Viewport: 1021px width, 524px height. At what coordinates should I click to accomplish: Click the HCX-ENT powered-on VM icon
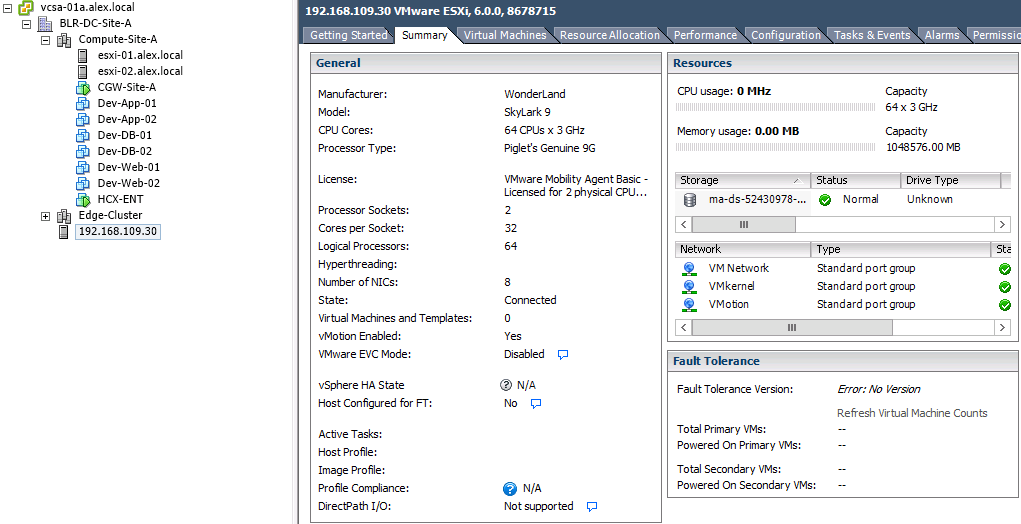point(83,199)
